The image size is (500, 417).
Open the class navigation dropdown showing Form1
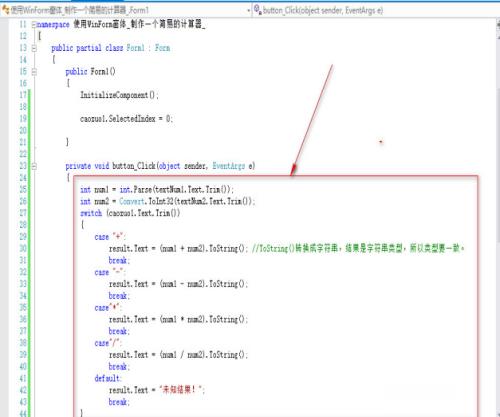(x=126, y=10)
